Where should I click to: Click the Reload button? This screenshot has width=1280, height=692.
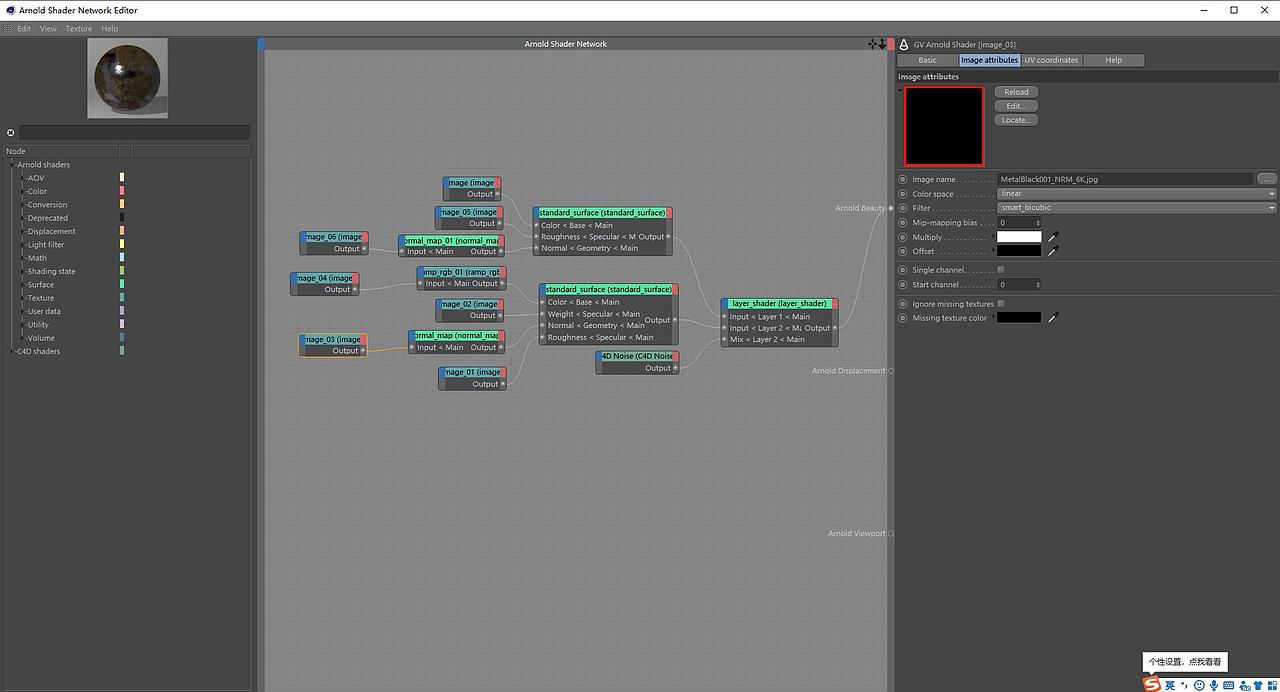[1017, 92]
